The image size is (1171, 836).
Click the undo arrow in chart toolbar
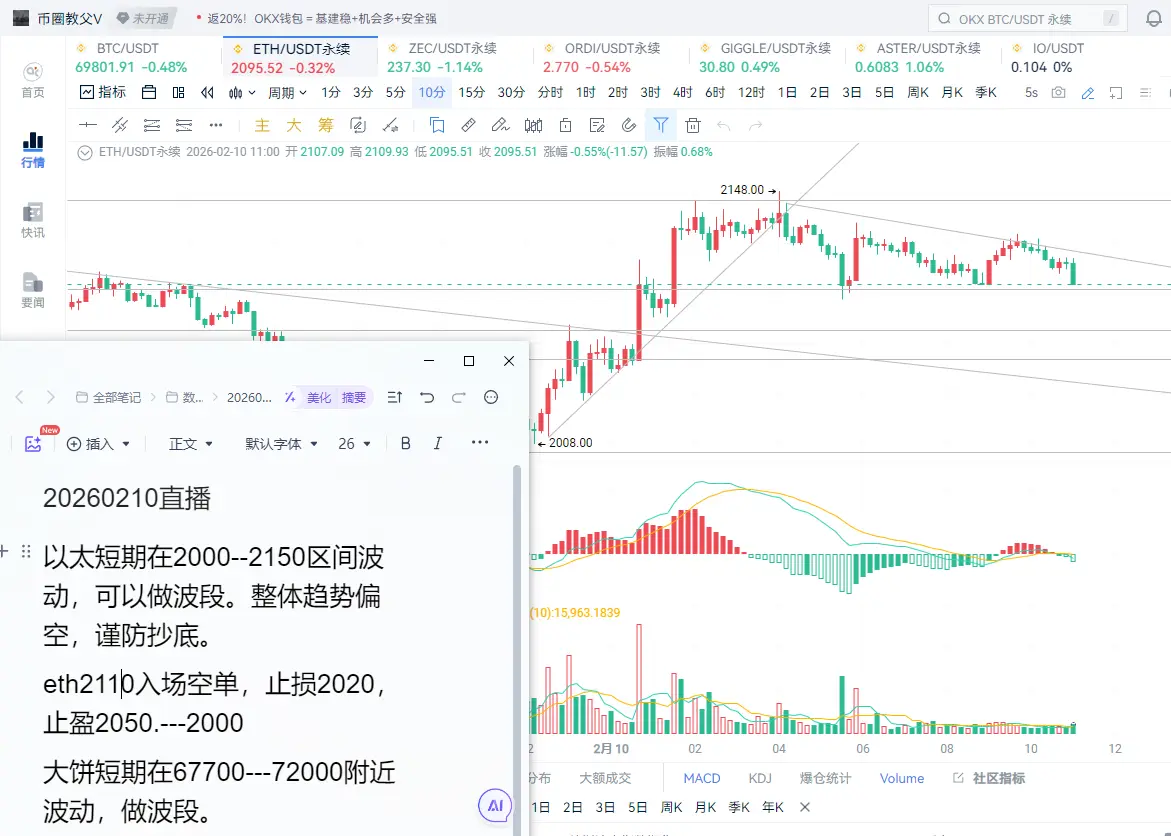click(x=723, y=126)
